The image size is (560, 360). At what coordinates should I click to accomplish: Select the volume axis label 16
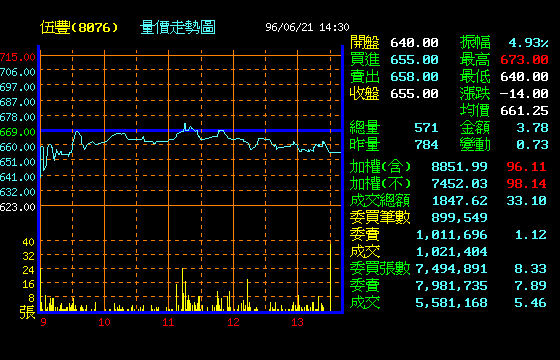click(x=29, y=284)
